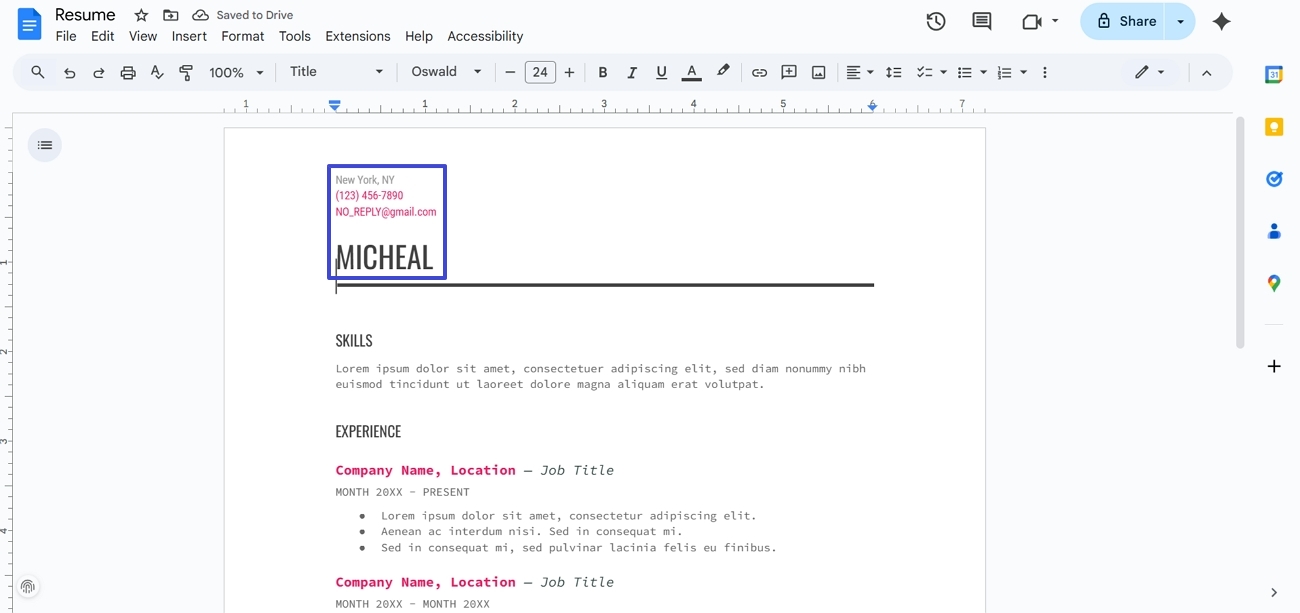The width and height of the screenshot is (1300, 613).
Task: Open the View menu
Action: point(143,36)
